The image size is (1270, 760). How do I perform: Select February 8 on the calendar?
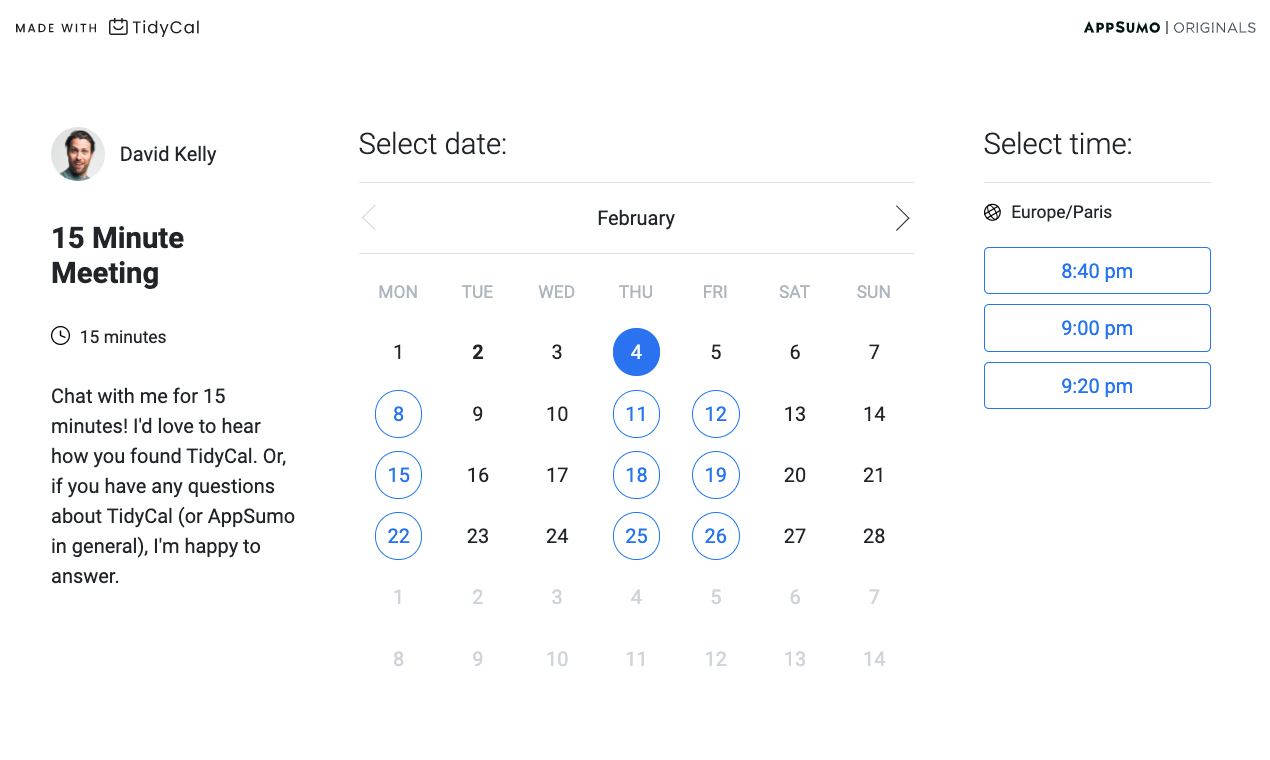pyautogui.click(x=398, y=414)
